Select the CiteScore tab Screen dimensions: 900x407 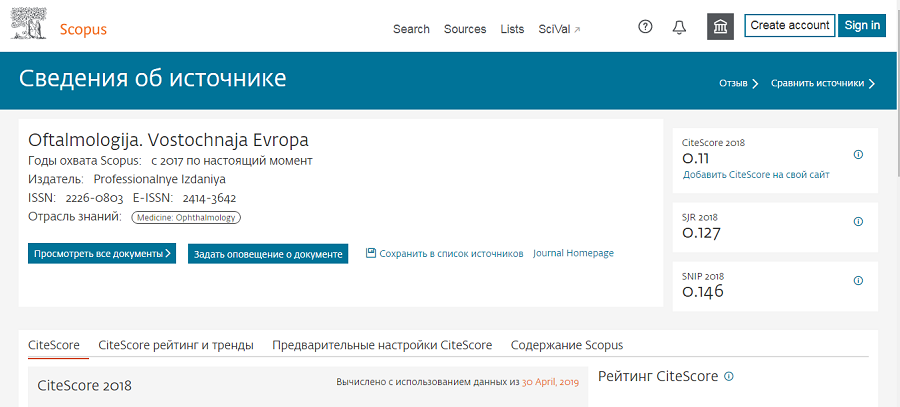point(54,346)
